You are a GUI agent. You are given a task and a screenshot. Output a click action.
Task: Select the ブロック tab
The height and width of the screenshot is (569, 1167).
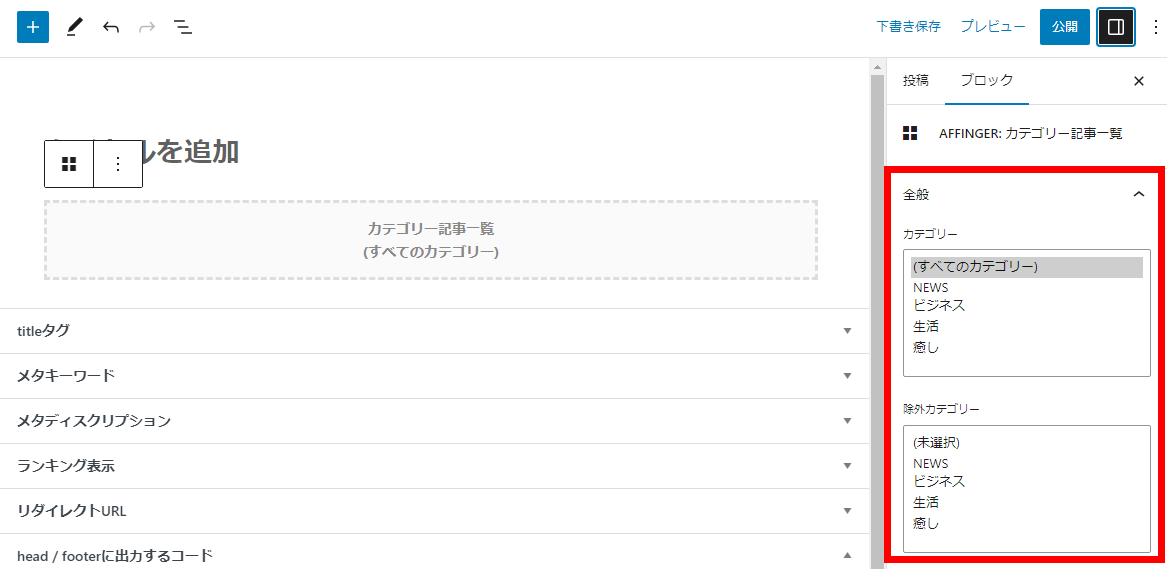[986, 81]
